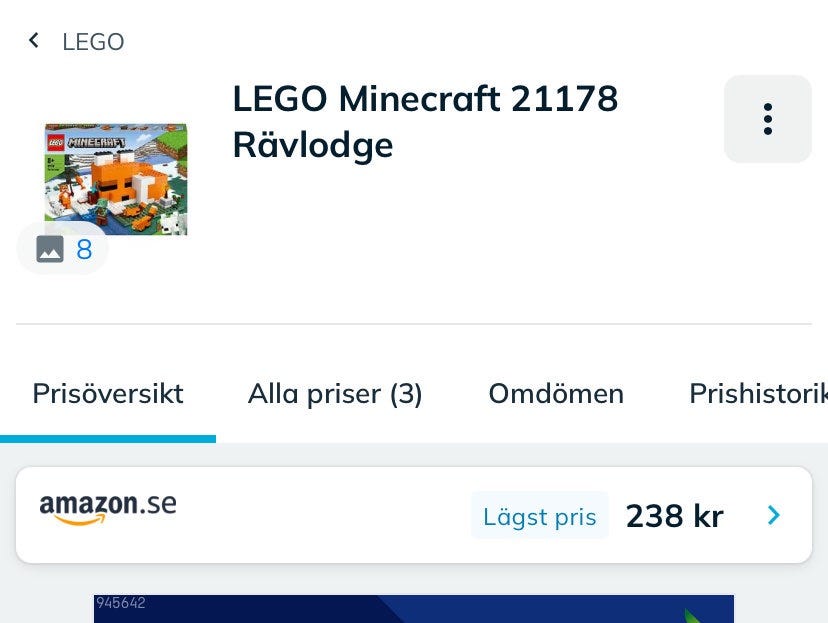Viewport: 828px width, 623px height.
Task: Click the 238 kr price
Action: [x=674, y=516]
